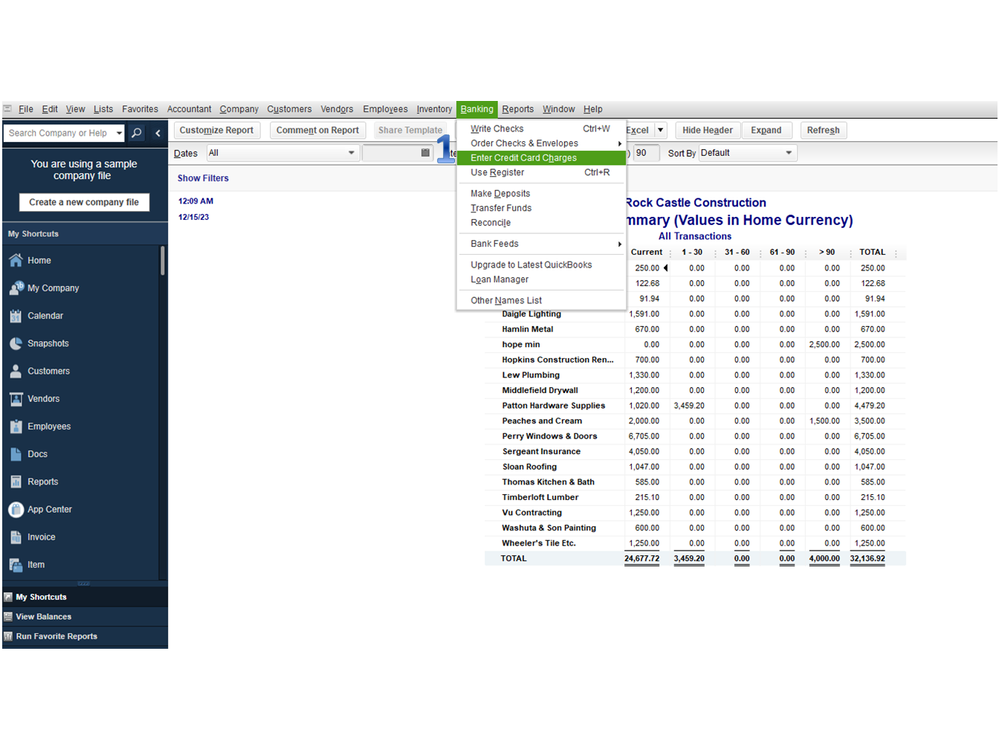Click the View Balances bar icon

click(8, 617)
